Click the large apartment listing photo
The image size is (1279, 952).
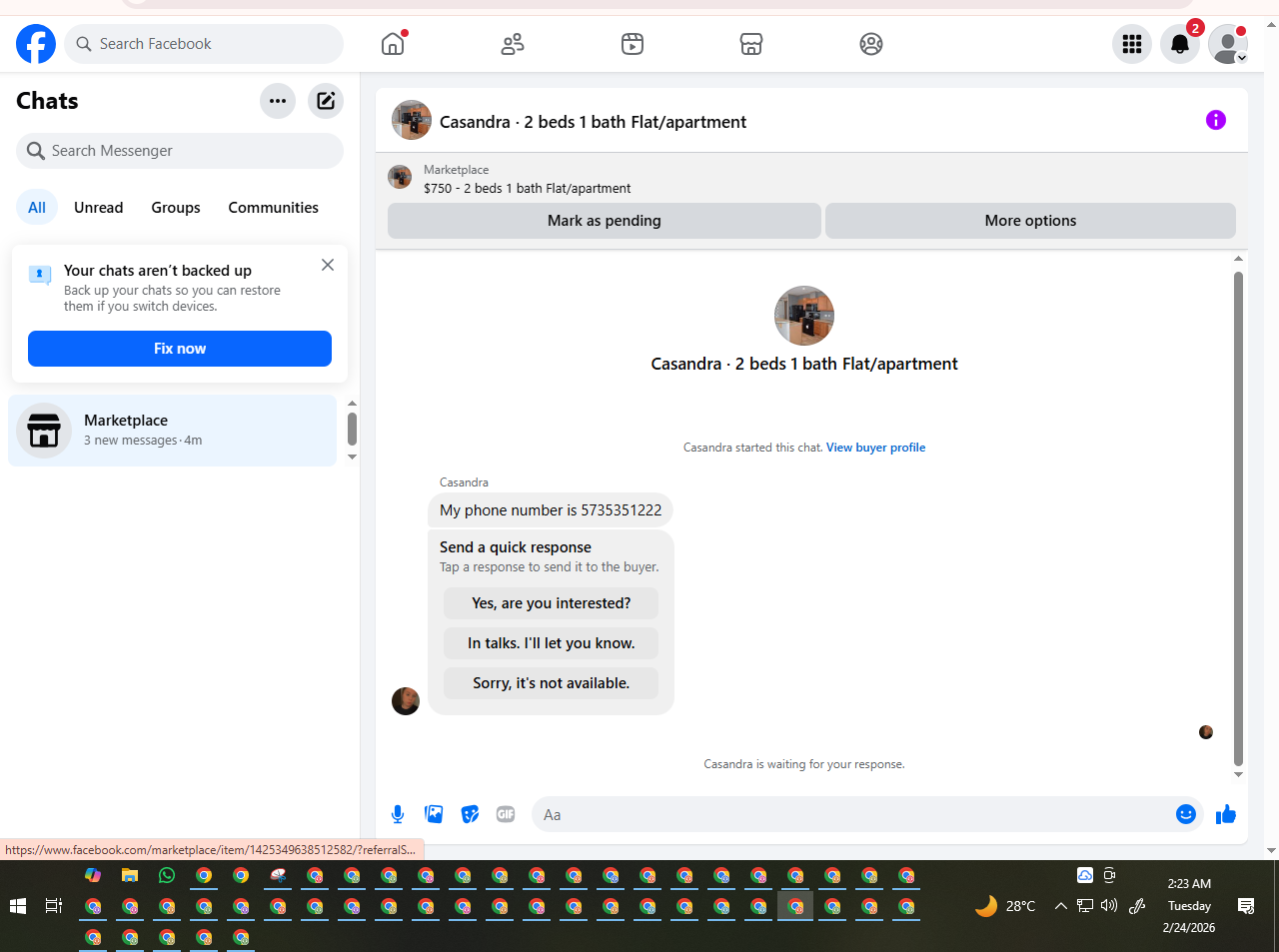click(804, 316)
